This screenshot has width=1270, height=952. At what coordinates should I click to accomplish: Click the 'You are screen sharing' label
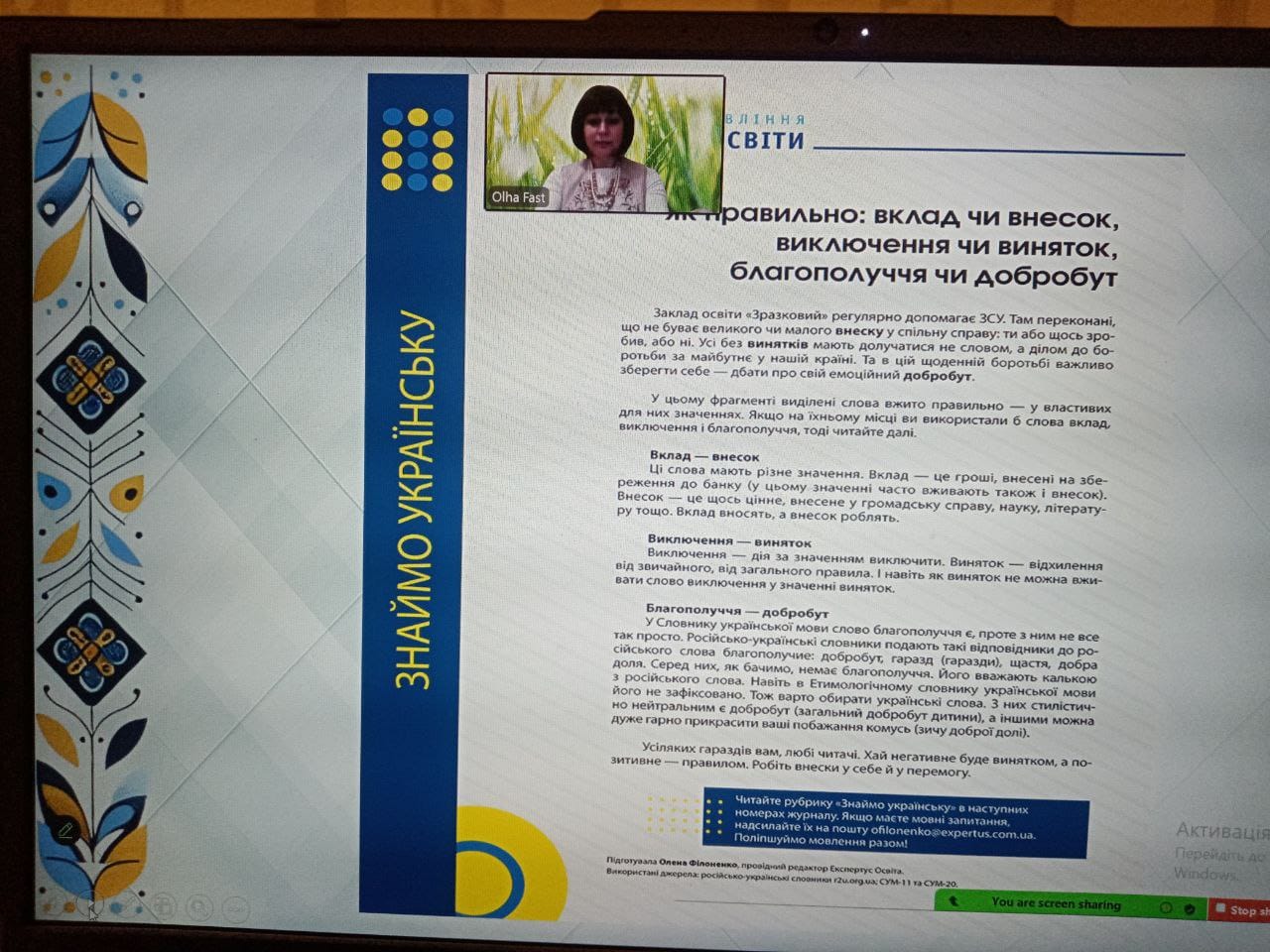tap(1055, 903)
